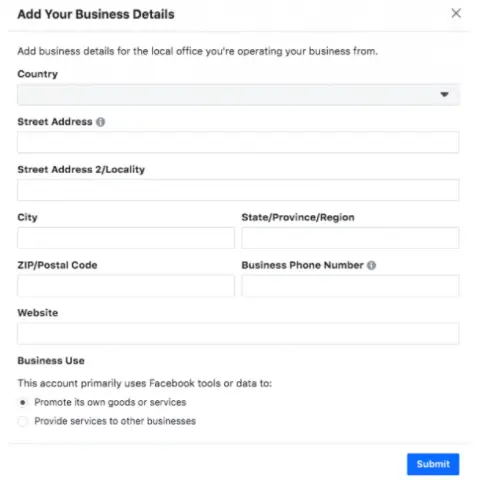
Task: Select Provide services to other businesses
Action: pos(23,421)
